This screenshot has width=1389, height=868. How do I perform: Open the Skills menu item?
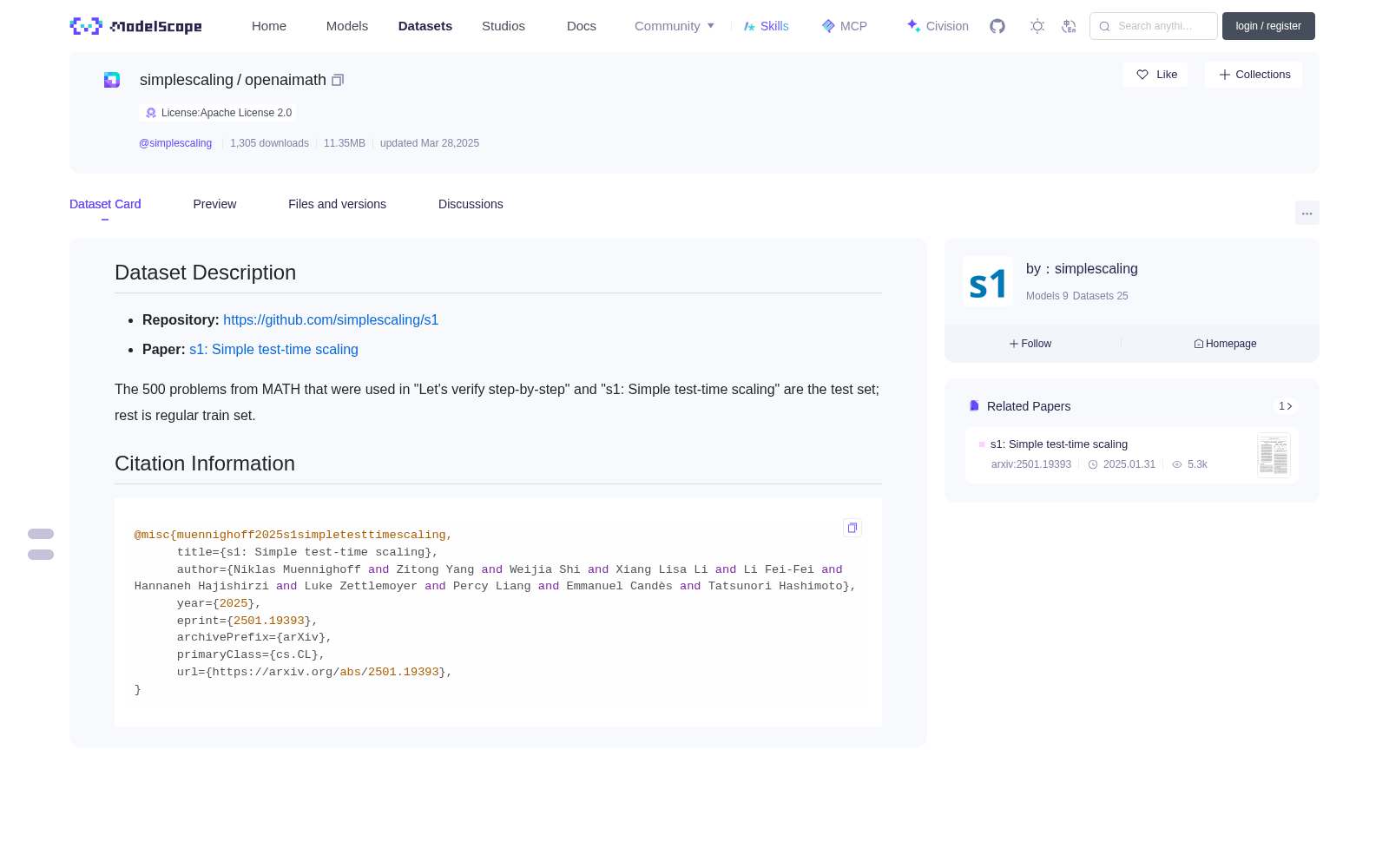(x=766, y=26)
